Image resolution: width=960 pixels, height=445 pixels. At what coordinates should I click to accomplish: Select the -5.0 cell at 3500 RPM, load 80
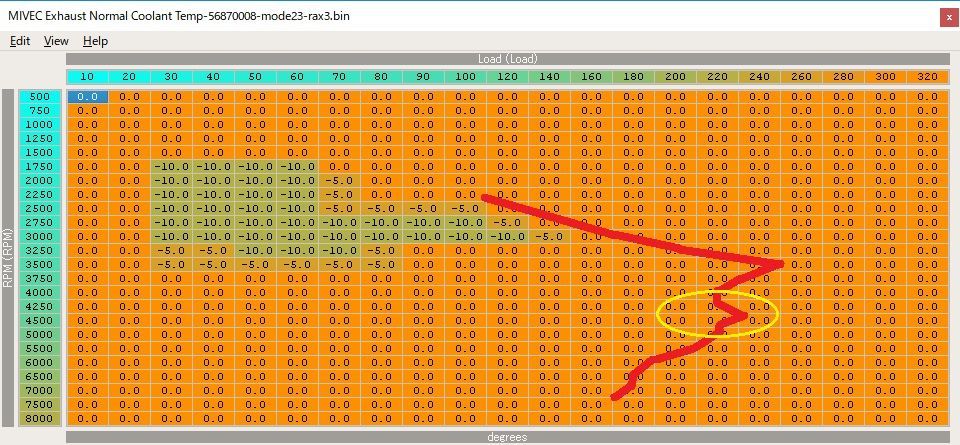(381, 264)
